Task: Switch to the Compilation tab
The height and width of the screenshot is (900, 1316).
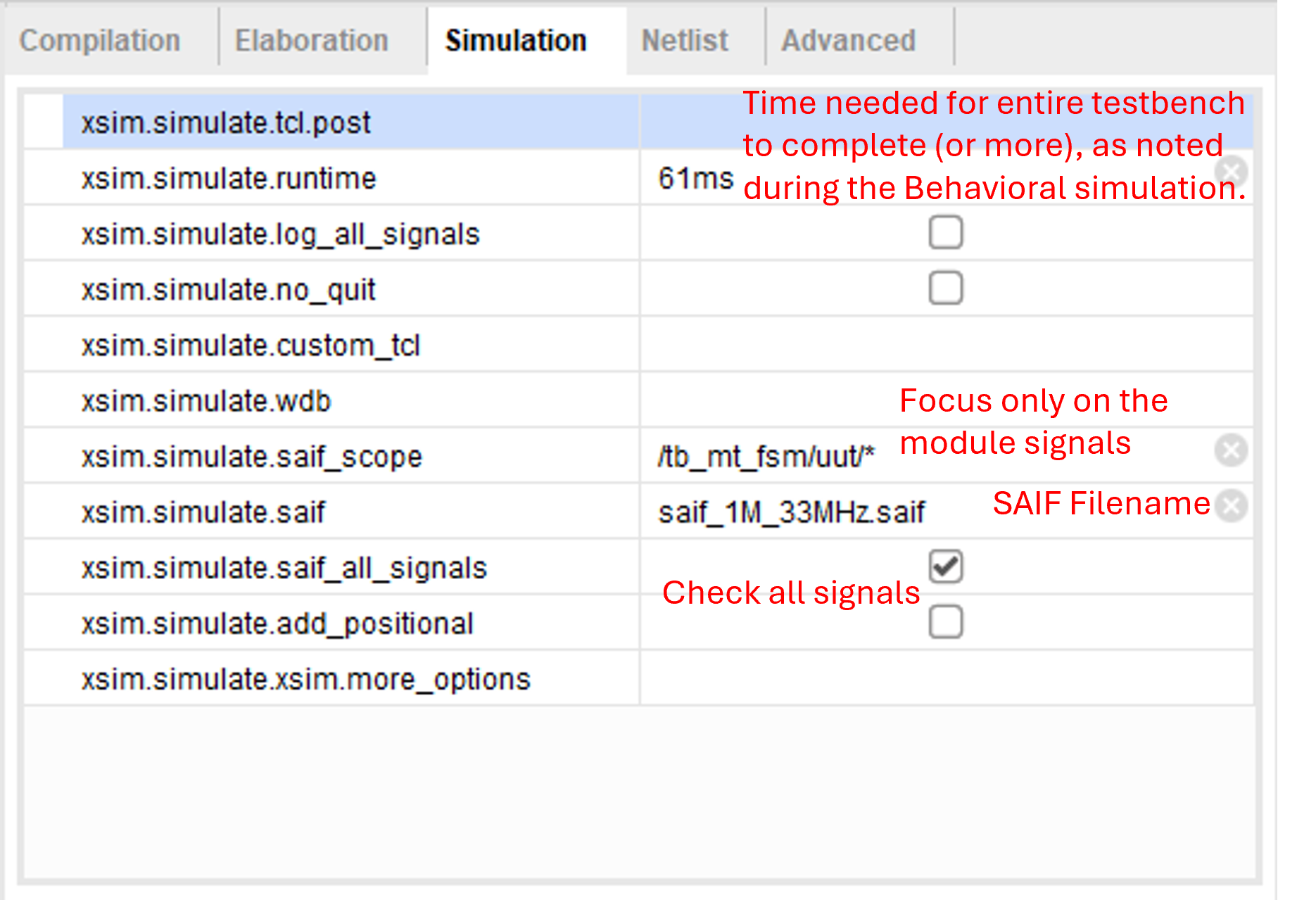Action: coord(101,41)
